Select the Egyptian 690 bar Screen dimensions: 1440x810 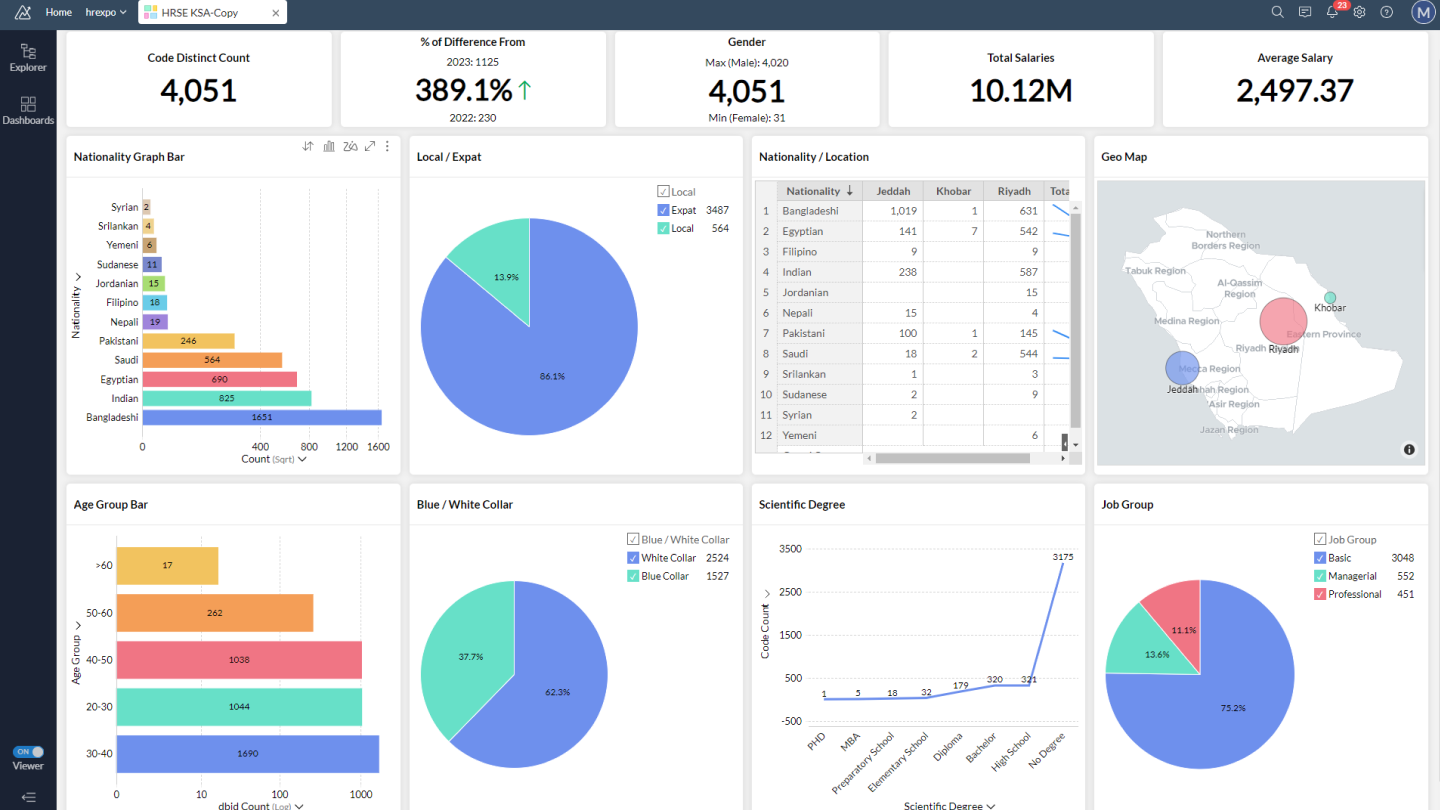(x=220, y=379)
